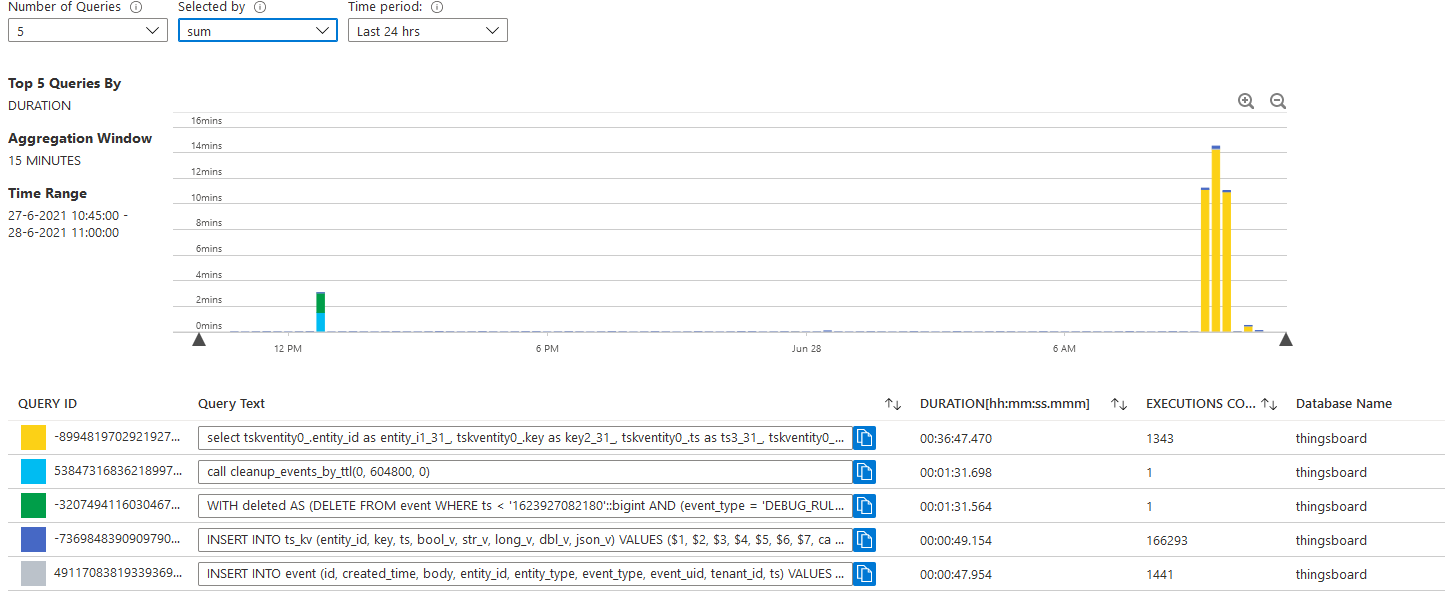Click the right time range slider handle

[1286, 339]
